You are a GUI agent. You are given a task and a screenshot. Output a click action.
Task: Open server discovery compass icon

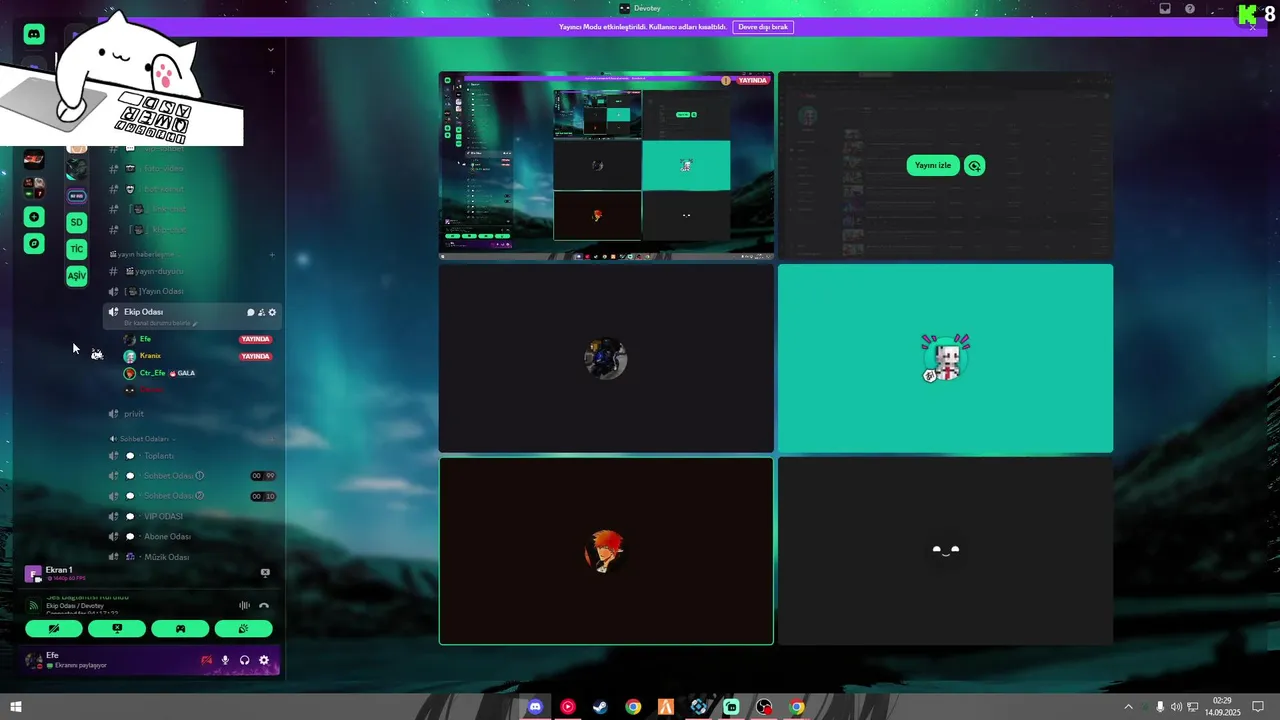coord(34,244)
